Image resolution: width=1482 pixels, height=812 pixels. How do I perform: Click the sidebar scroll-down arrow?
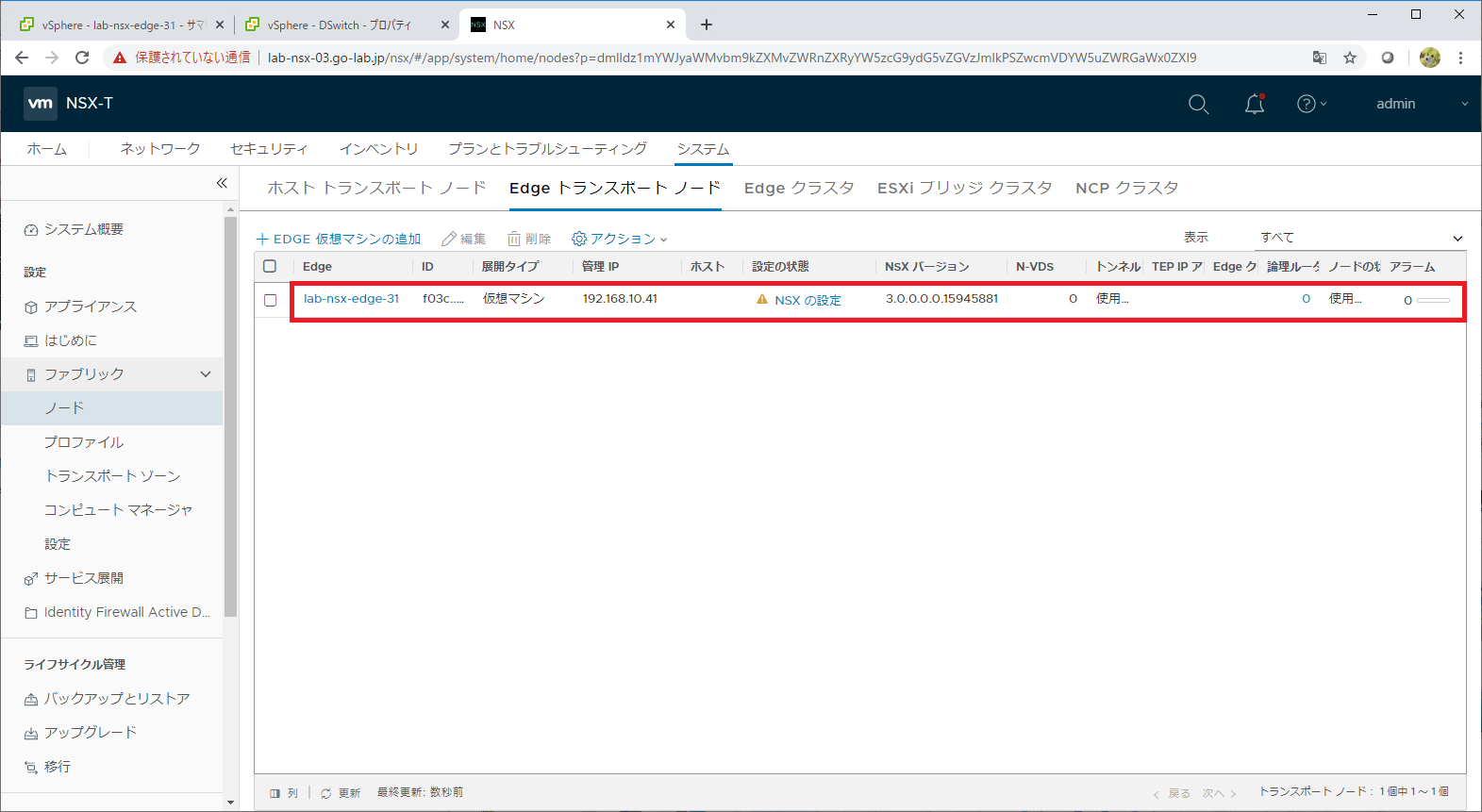coord(231,803)
